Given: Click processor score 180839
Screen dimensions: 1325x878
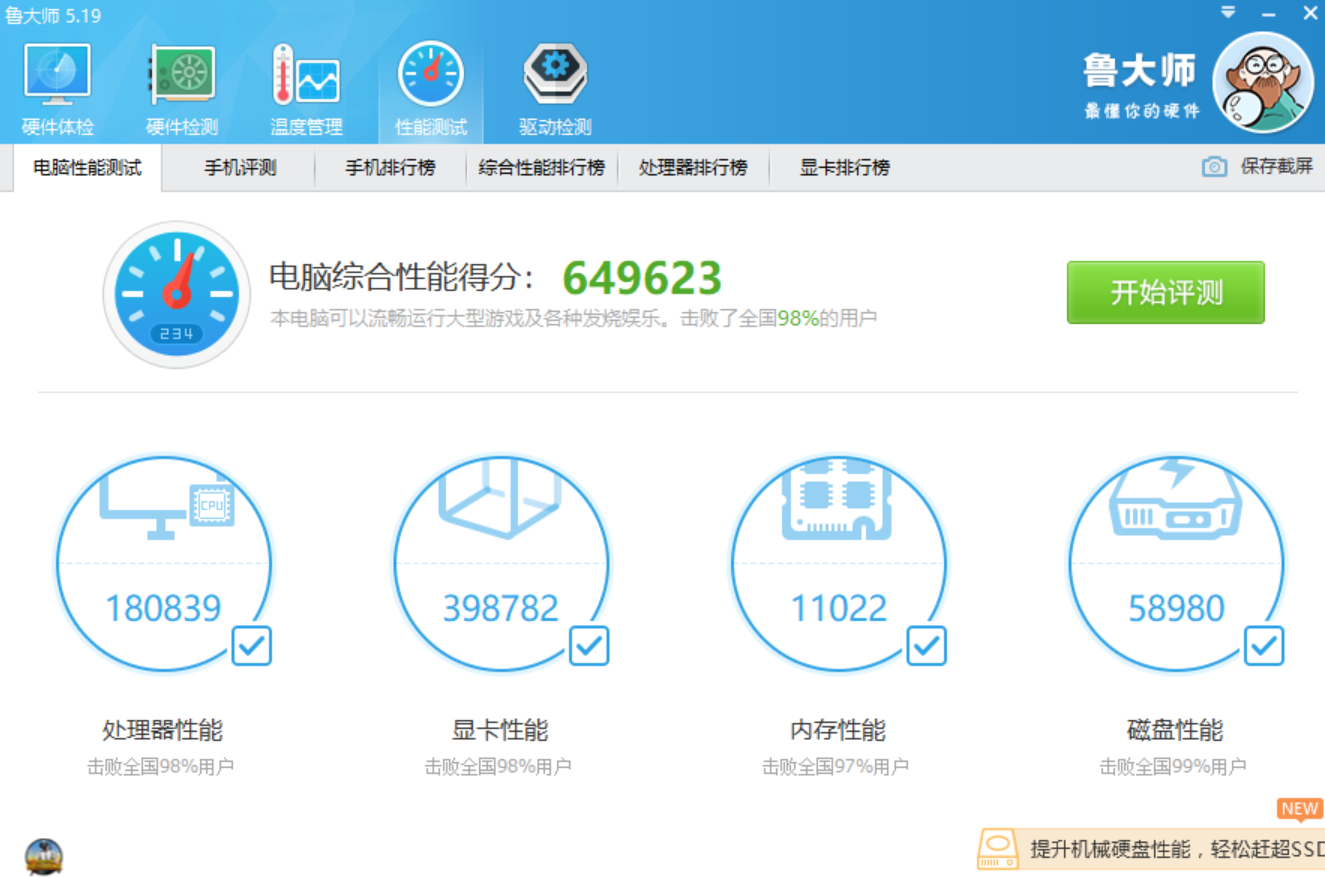Looking at the screenshot, I should [x=163, y=608].
